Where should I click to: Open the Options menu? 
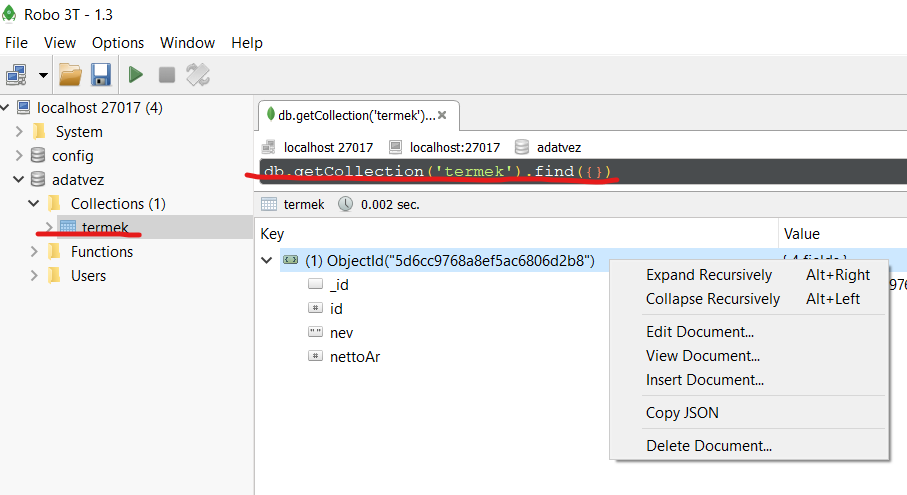[x=118, y=43]
